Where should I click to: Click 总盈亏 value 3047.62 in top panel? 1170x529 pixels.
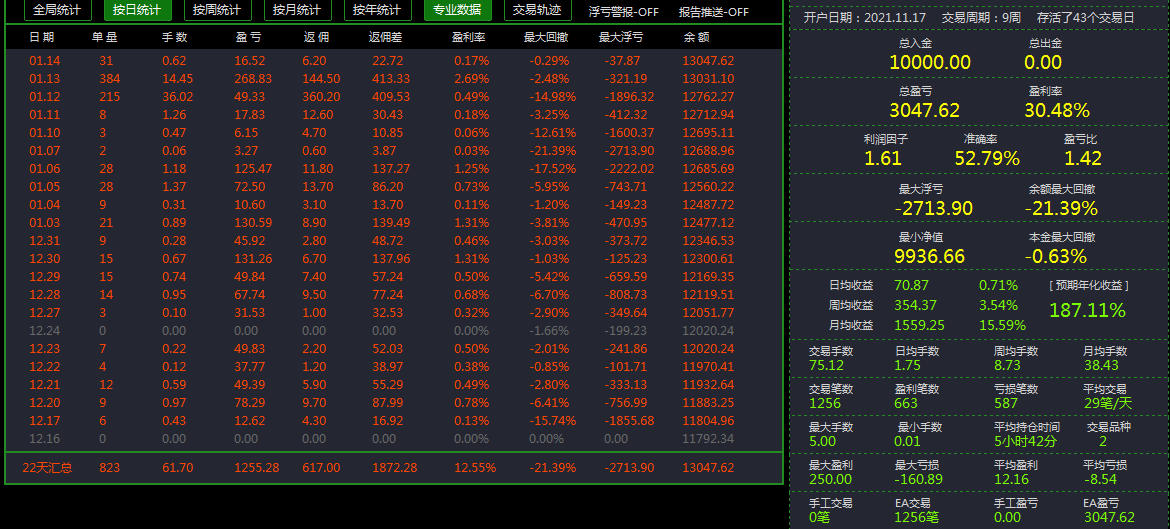pyautogui.click(x=925, y=110)
